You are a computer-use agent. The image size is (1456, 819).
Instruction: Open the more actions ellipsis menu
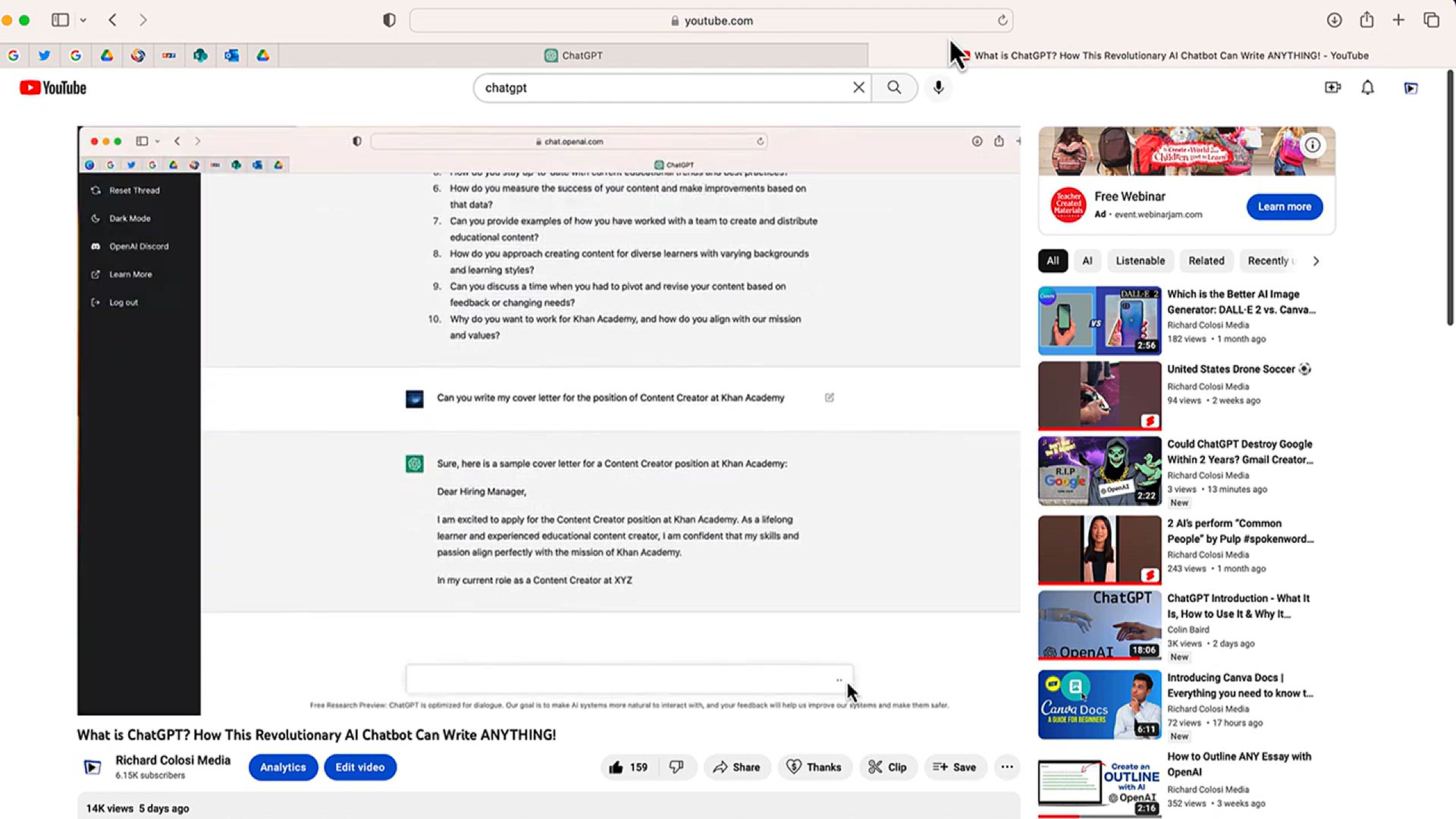[x=1006, y=767]
